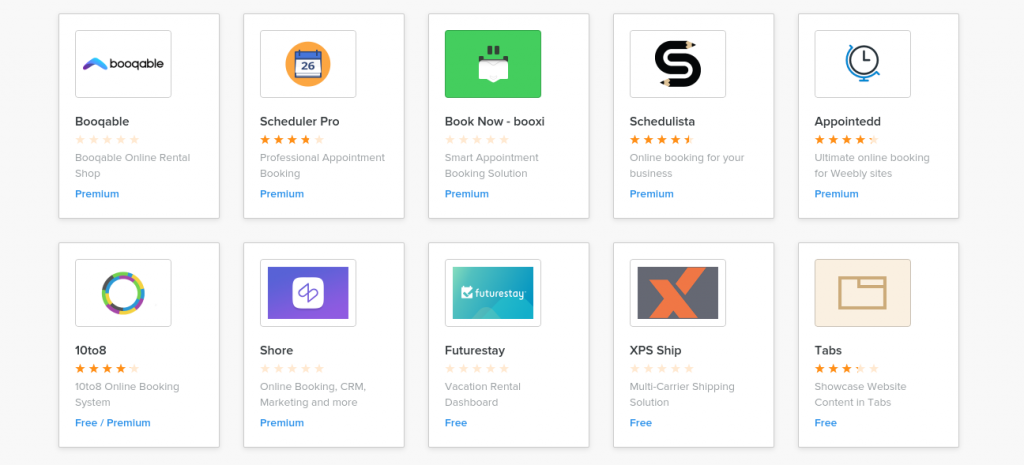This screenshot has width=1024, height=465.
Task: Click 'Ultimate online booking for Weebly sites'
Action: coord(872,166)
